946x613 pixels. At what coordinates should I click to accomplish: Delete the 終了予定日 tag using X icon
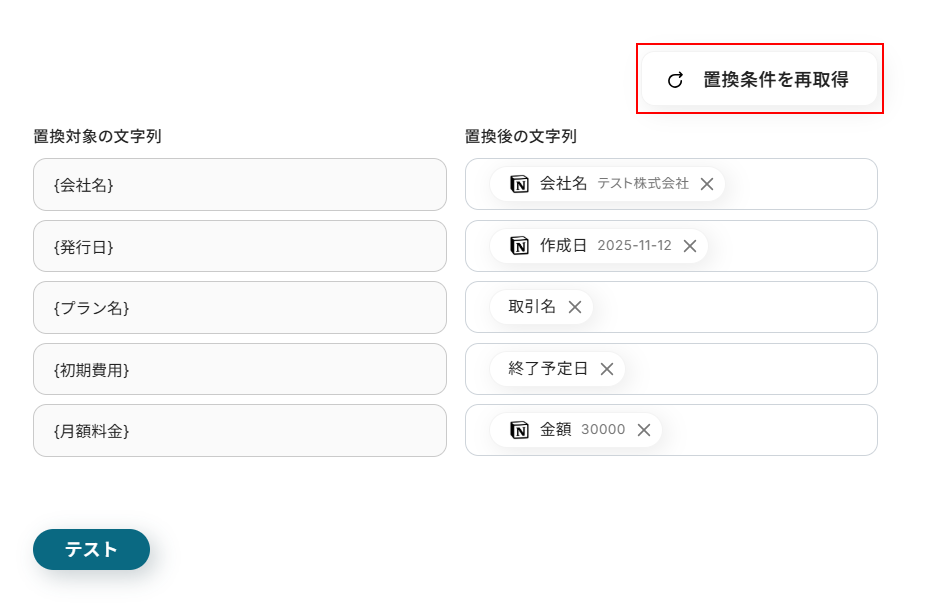pos(607,369)
